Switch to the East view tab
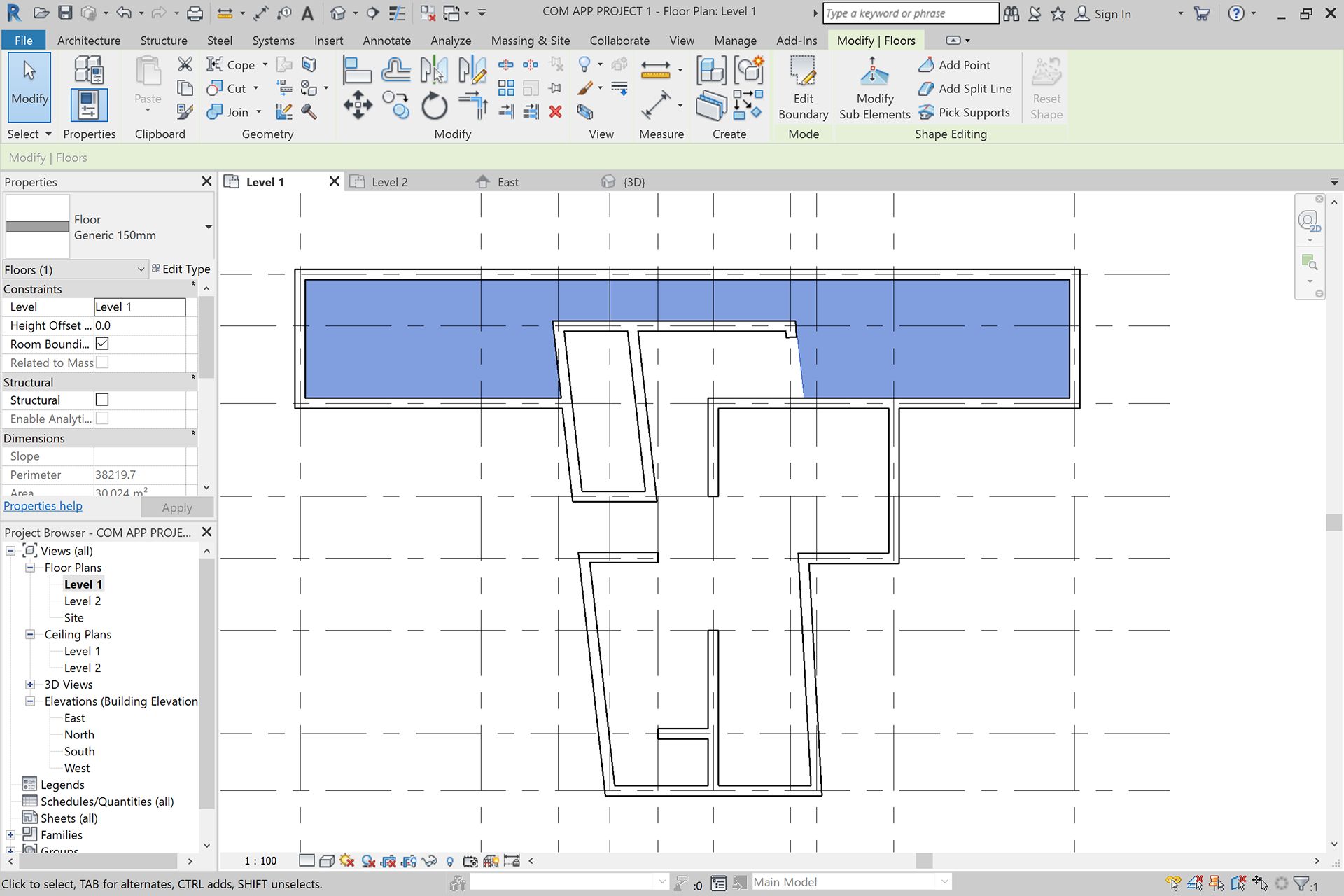The width and height of the screenshot is (1344, 896). pyautogui.click(x=507, y=182)
